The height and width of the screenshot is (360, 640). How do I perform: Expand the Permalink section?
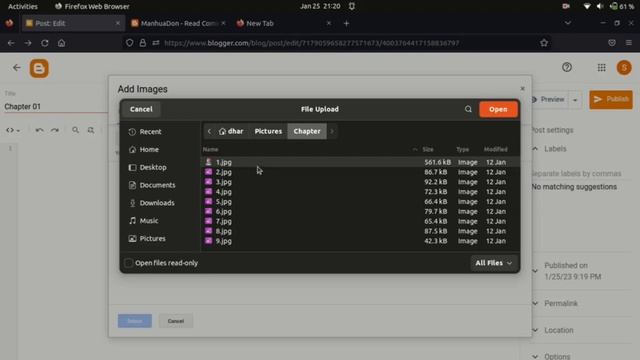(x=535, y=303)
